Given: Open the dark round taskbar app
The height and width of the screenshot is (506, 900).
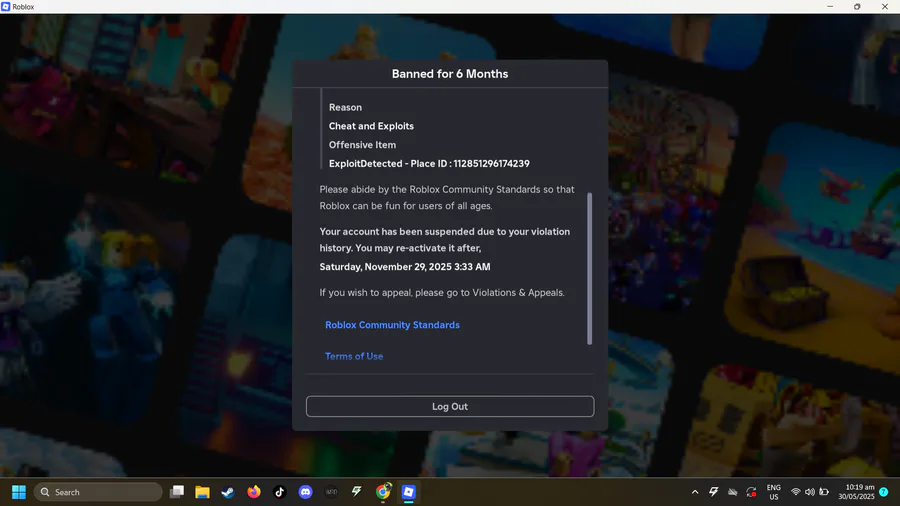Looking at the screenshot, I should click(331, 492).
